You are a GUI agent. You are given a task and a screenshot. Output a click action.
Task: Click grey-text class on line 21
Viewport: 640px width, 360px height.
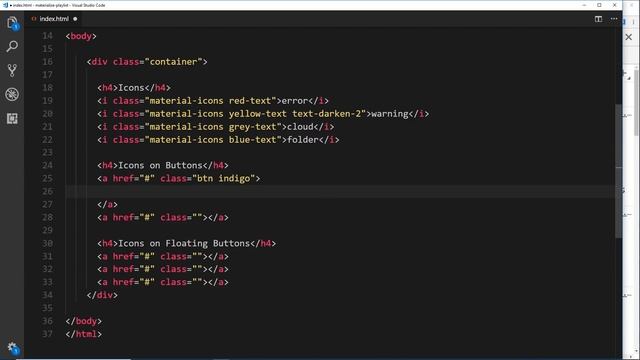252,127
